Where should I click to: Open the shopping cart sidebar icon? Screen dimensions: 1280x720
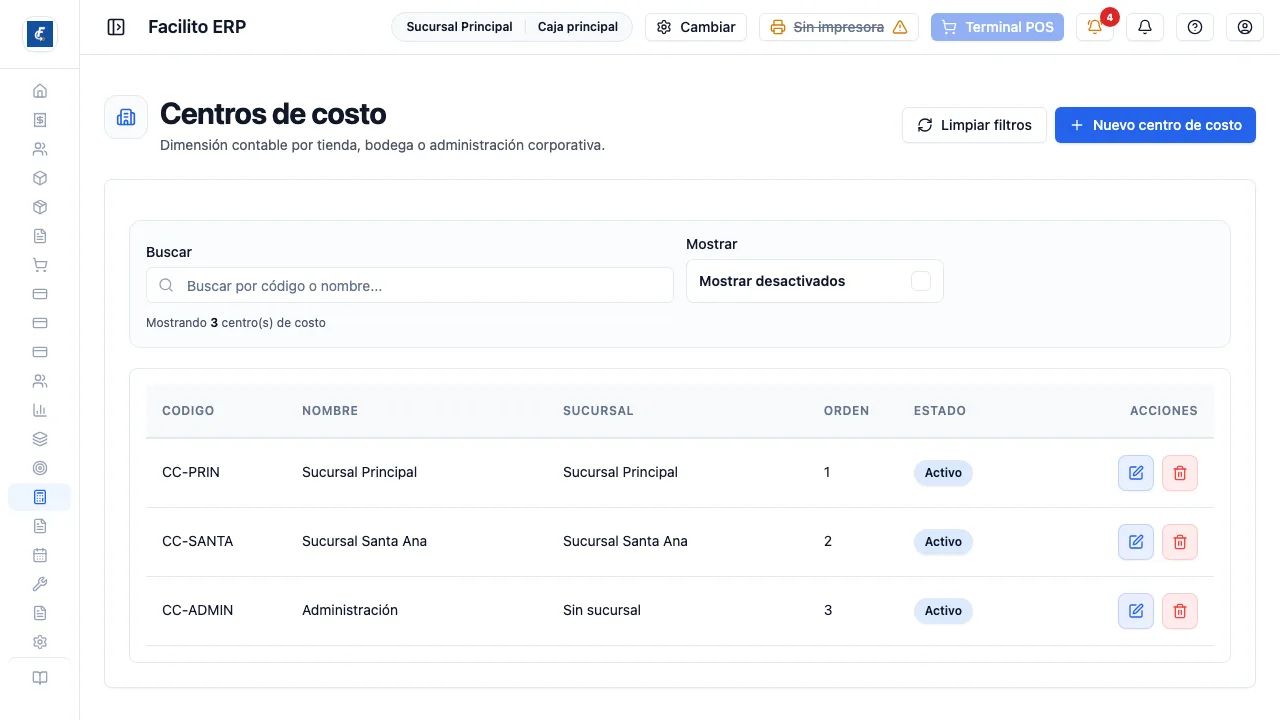40,265
